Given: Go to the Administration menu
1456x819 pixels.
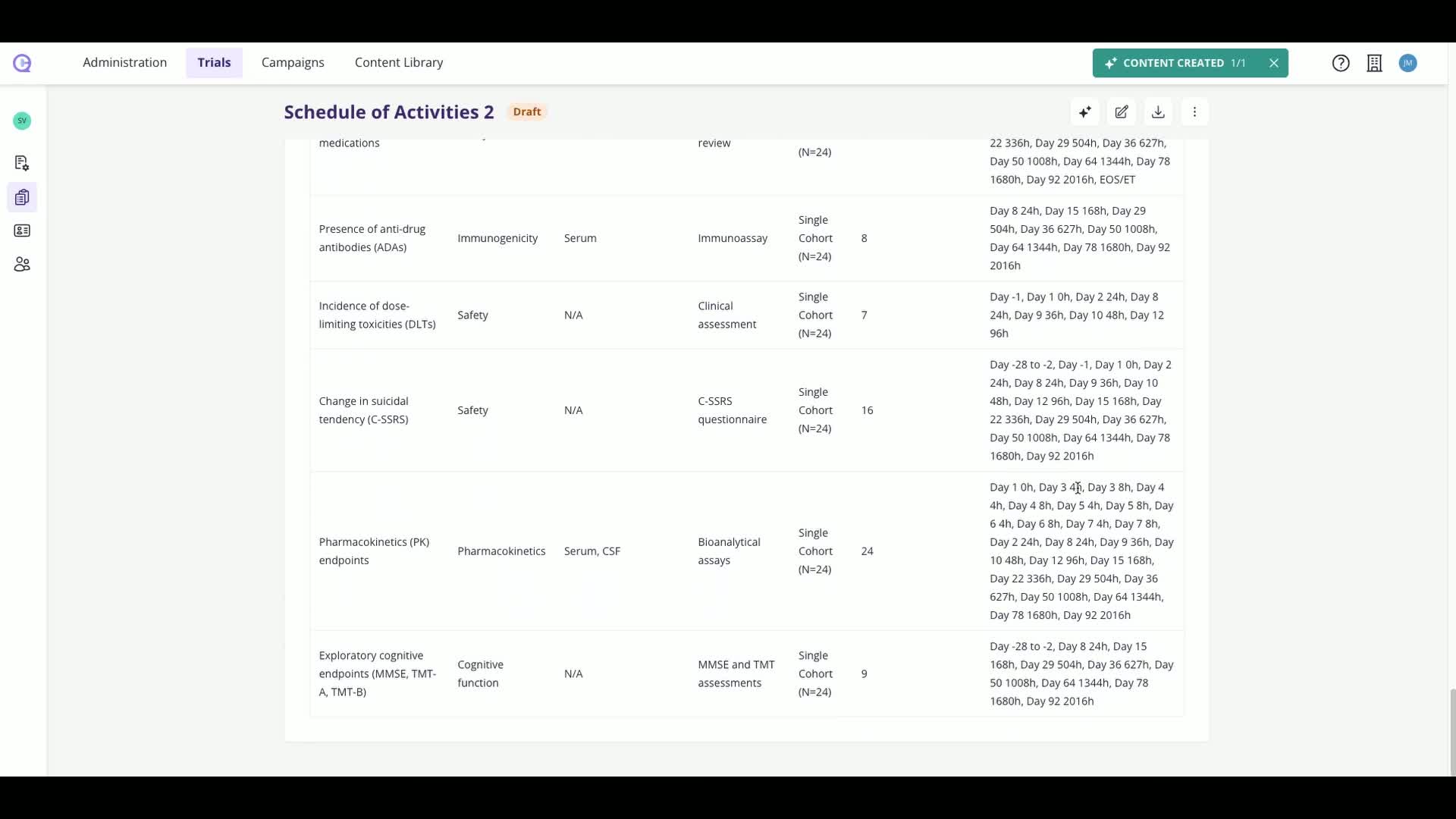Looking at the screenshot, I should tap(124, 63).
